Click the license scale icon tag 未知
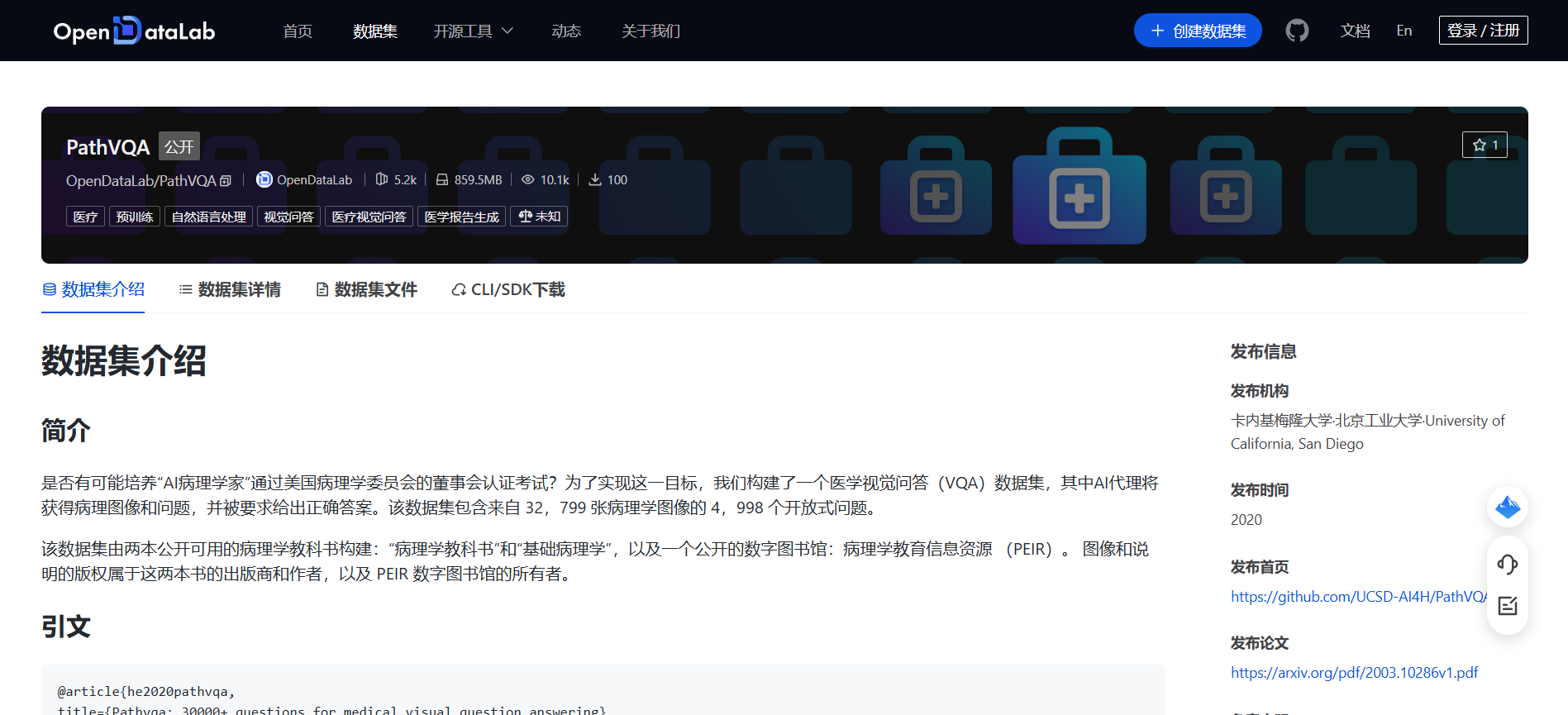This screenshot has width=1568, height=715. click(x=539, y=217)
